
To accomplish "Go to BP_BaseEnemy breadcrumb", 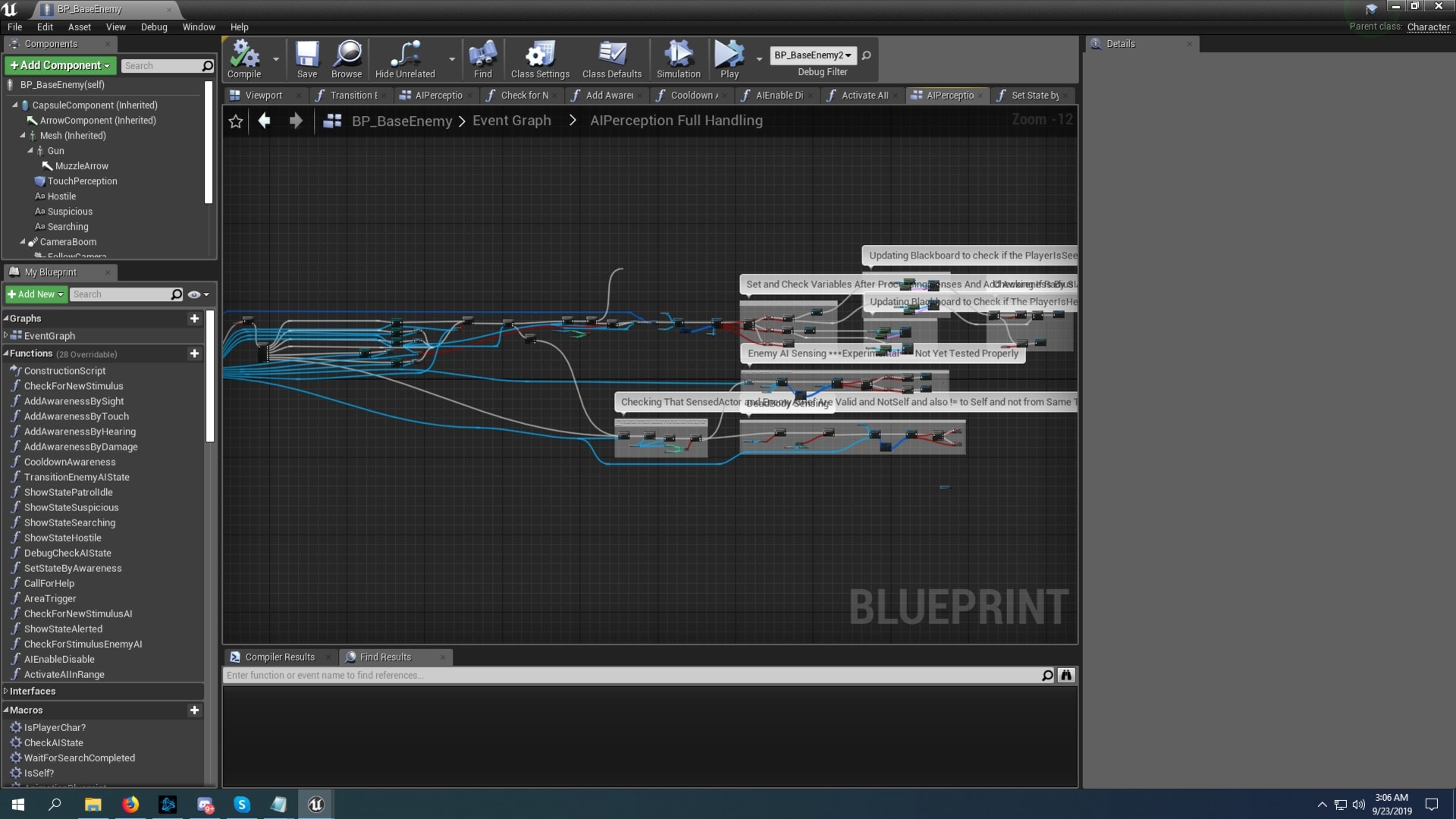I will (x=401, y=121).
